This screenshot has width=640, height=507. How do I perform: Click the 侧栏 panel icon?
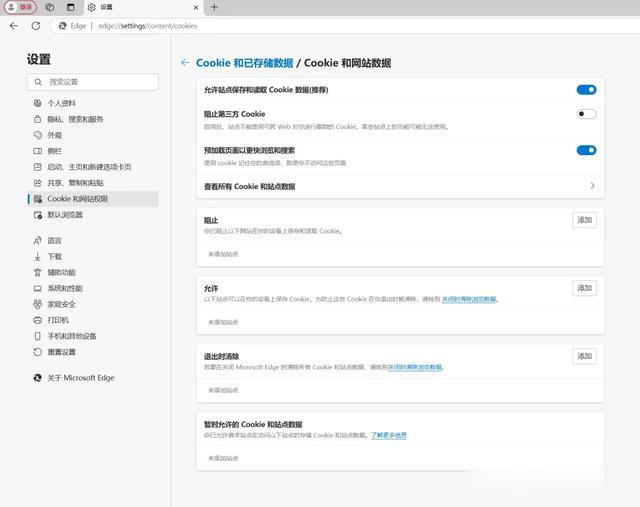[x=38, y=151]
